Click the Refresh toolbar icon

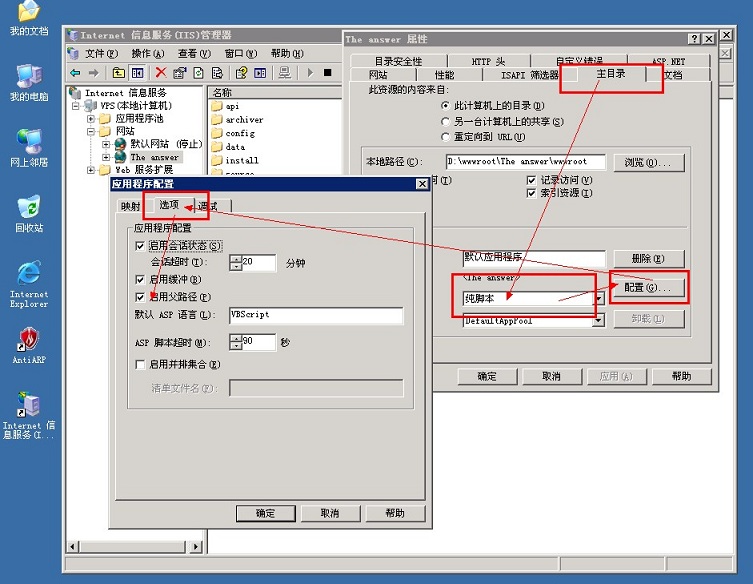point(198,73)
